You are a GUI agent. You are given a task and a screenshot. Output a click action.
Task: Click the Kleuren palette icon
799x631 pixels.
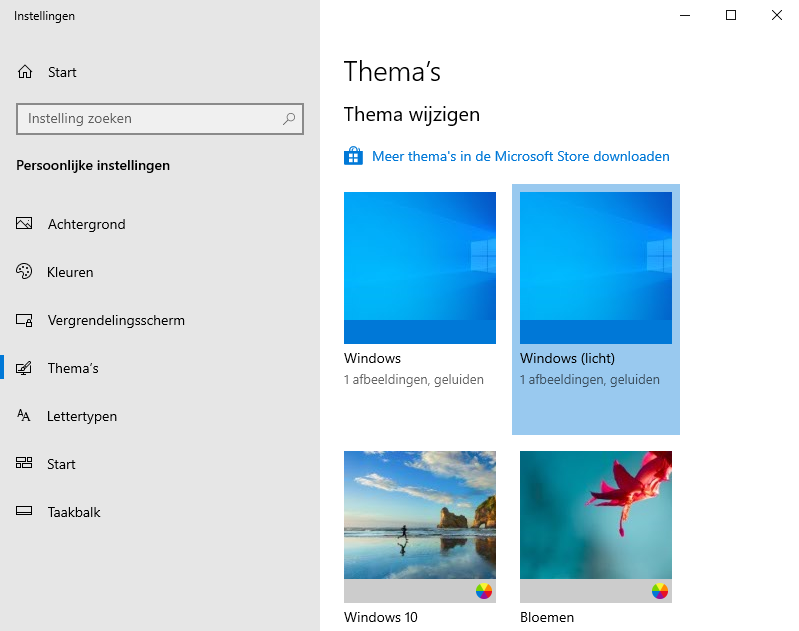[25, 272]
